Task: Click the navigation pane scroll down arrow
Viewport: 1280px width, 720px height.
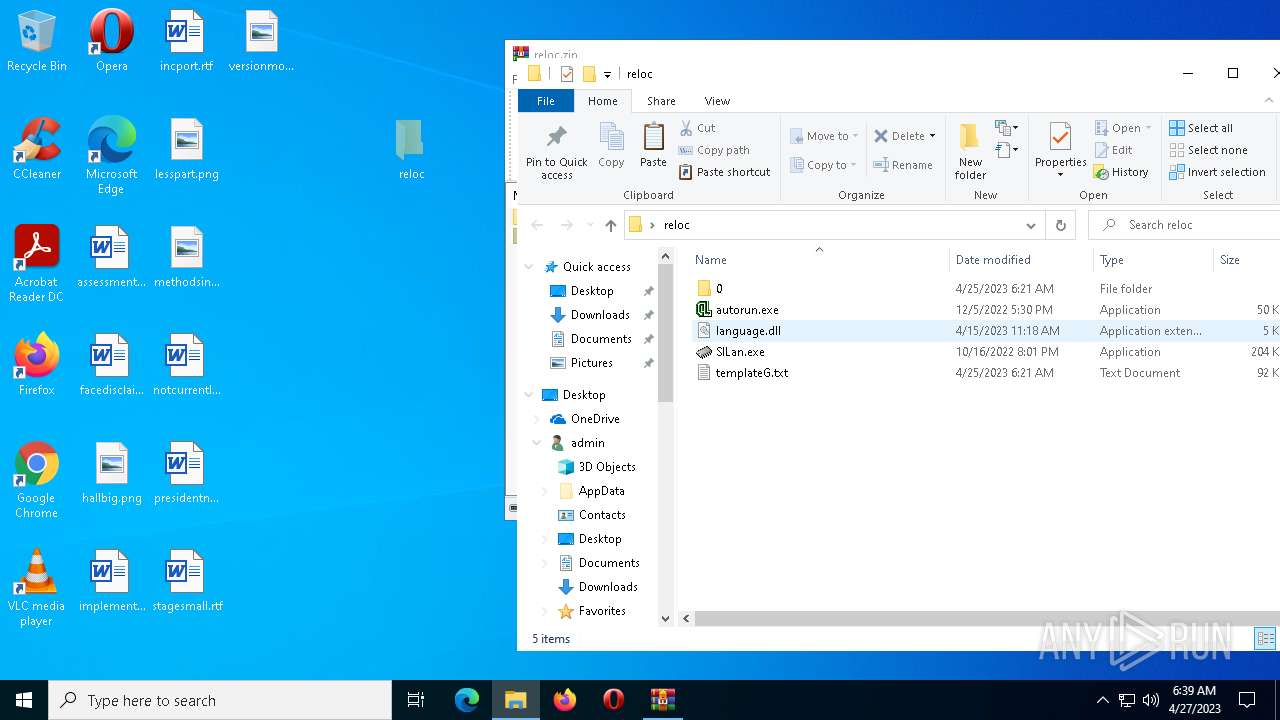Action: [x=666, y=618]
